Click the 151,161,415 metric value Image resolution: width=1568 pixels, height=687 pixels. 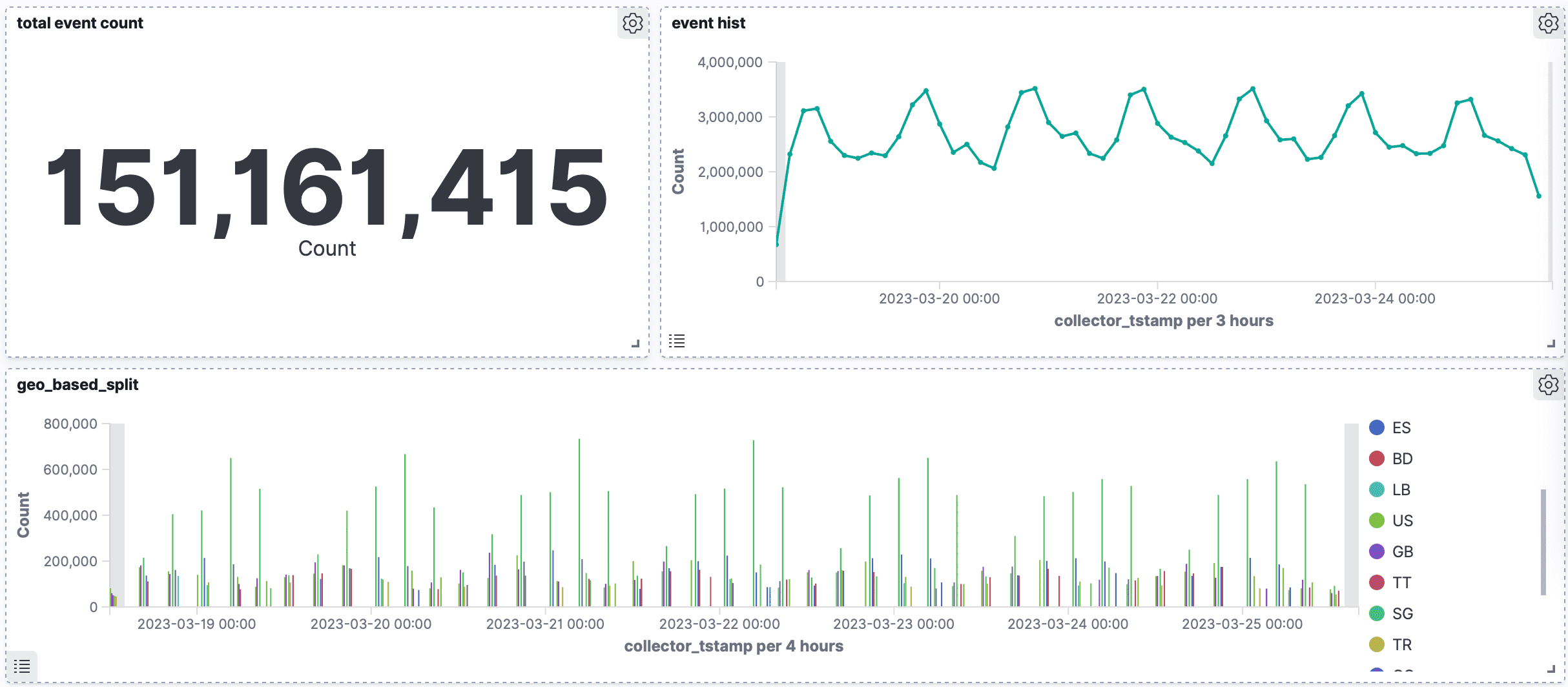tap(327, 189)
